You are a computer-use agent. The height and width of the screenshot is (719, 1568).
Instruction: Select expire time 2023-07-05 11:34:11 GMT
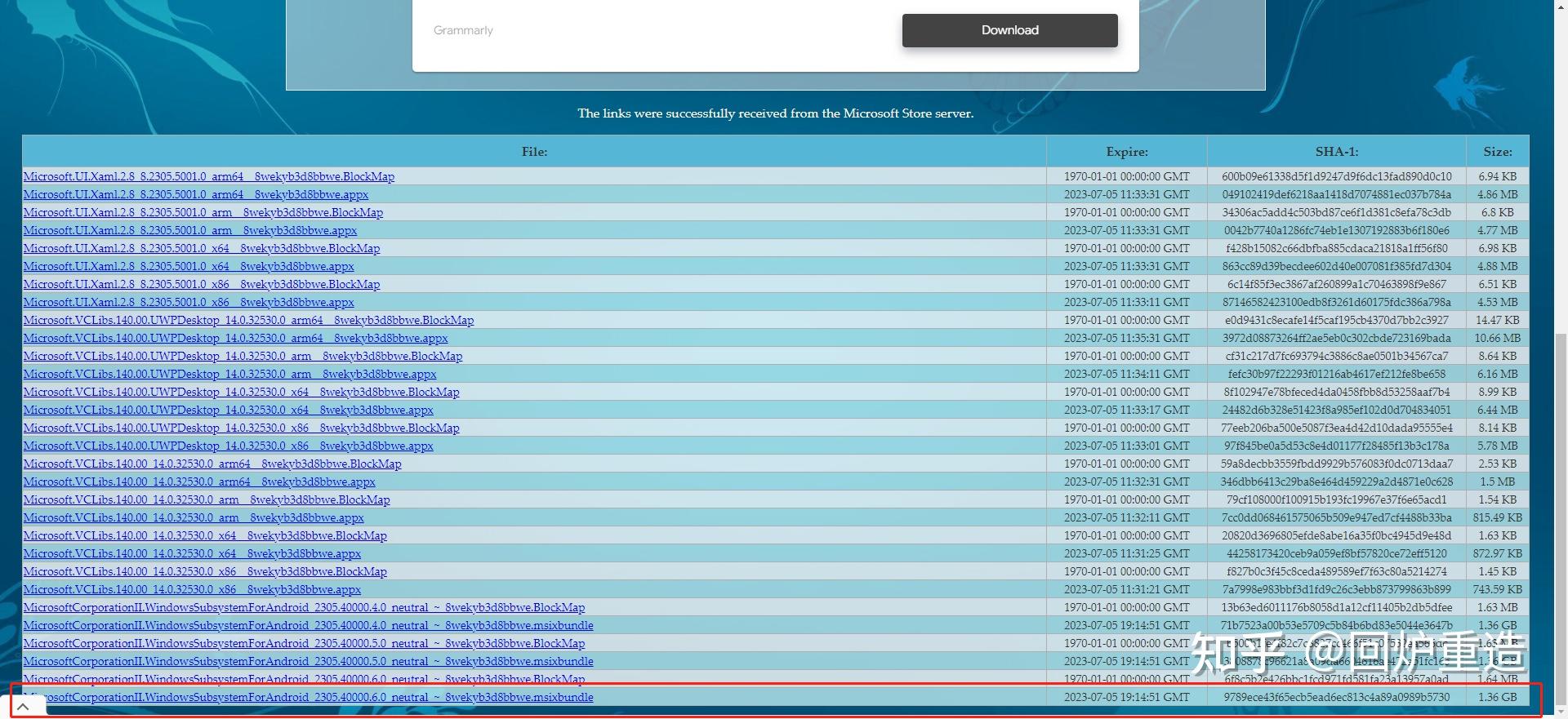(x=1127, y=374)
